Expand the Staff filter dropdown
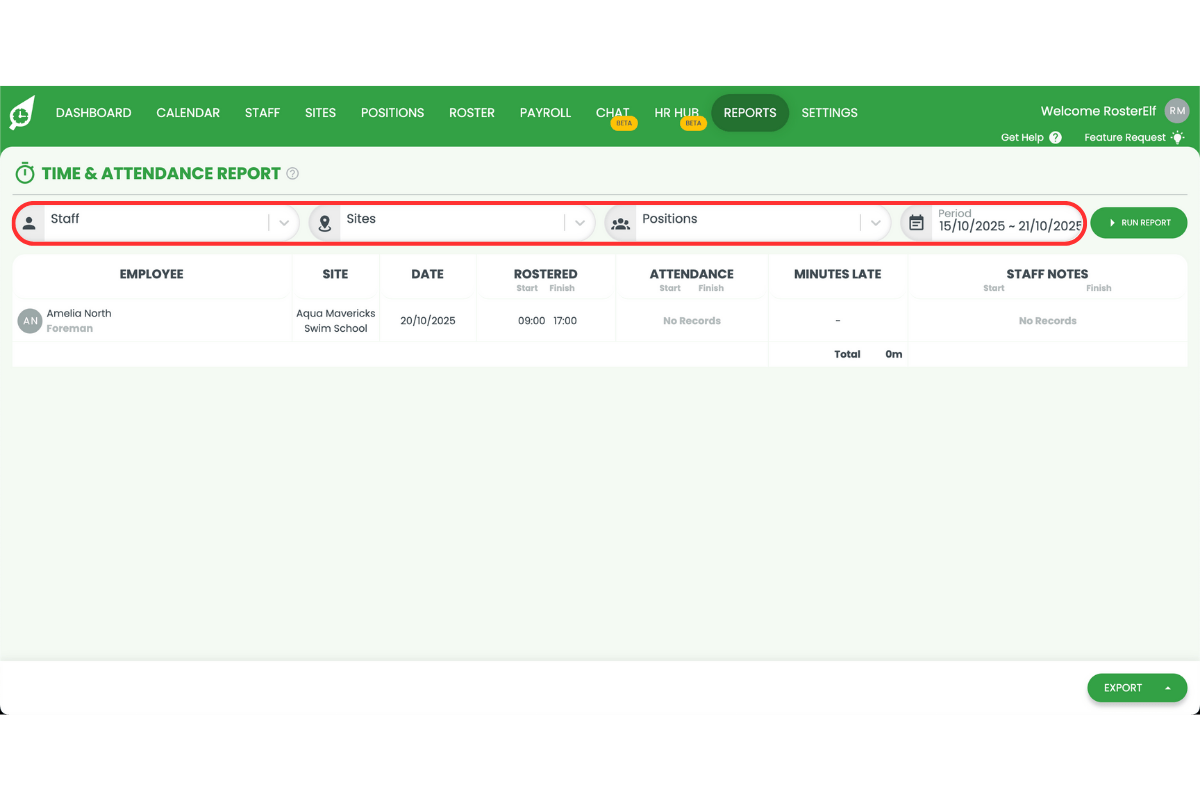Image resolution: width=1200 pixels, height=800 pixels. (283, 222)
